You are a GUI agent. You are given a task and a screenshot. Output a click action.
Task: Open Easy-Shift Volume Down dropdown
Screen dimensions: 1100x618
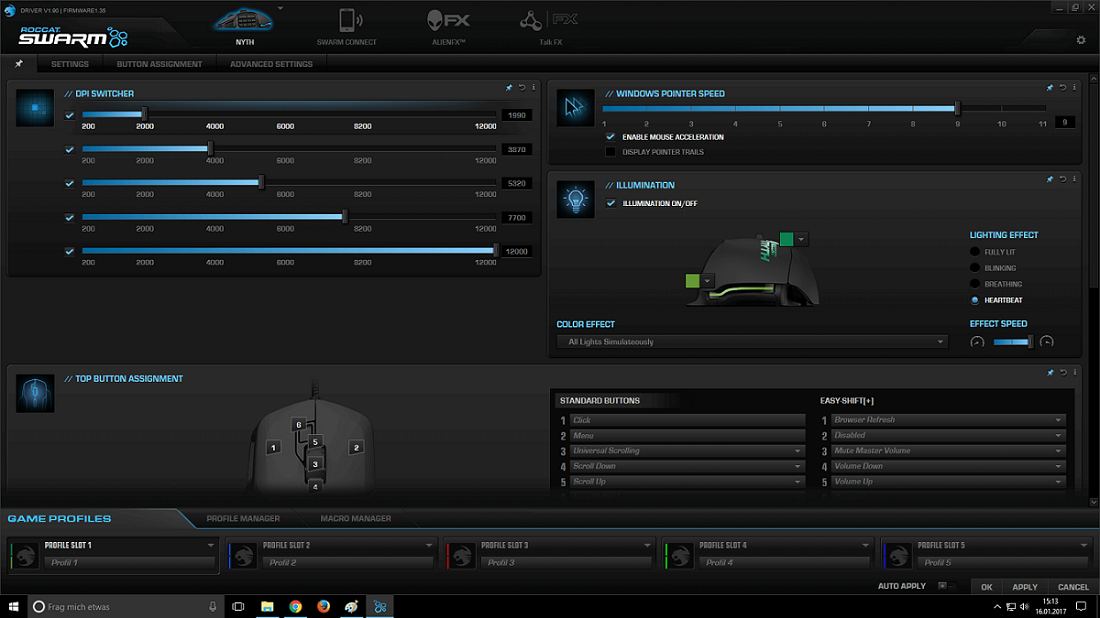[948, 466]
